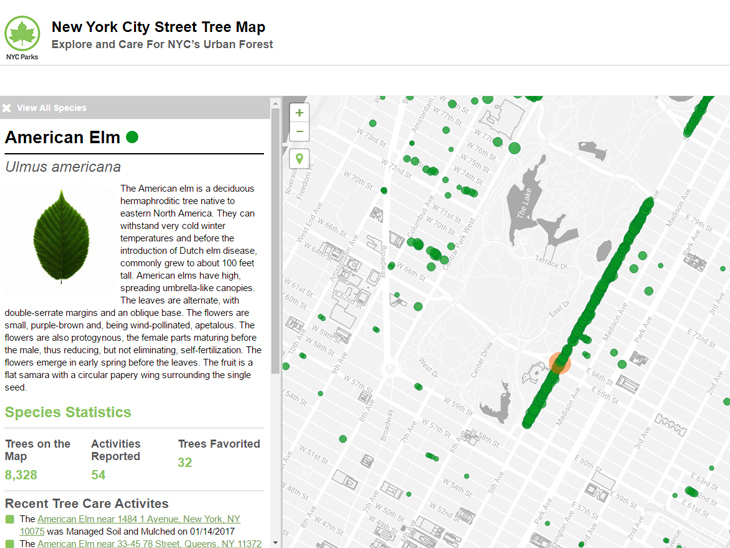Click the NYC Parks maple leaf logo
730x548 pixels.
point(22,37)
